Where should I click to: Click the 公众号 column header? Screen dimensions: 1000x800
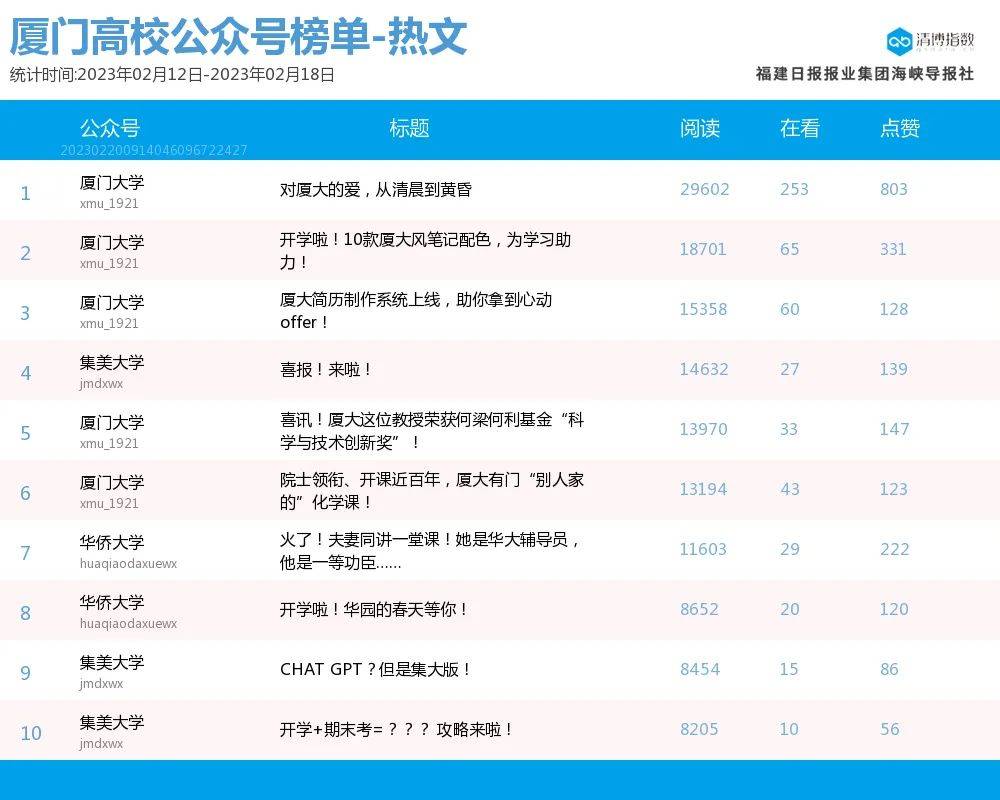point(110,128)
